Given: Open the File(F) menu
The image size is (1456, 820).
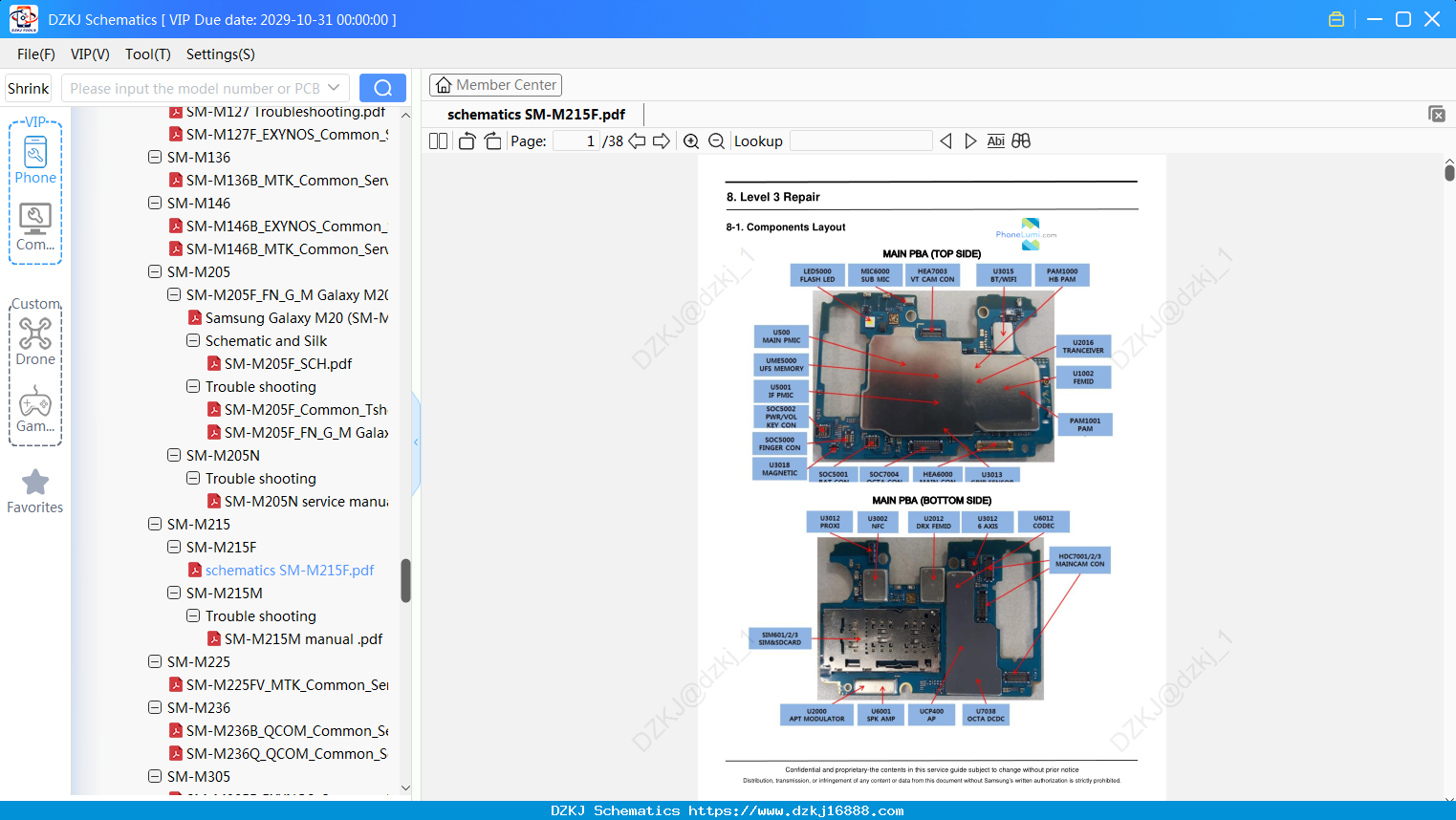Looking at the screenshot, I should pos(36,54).
